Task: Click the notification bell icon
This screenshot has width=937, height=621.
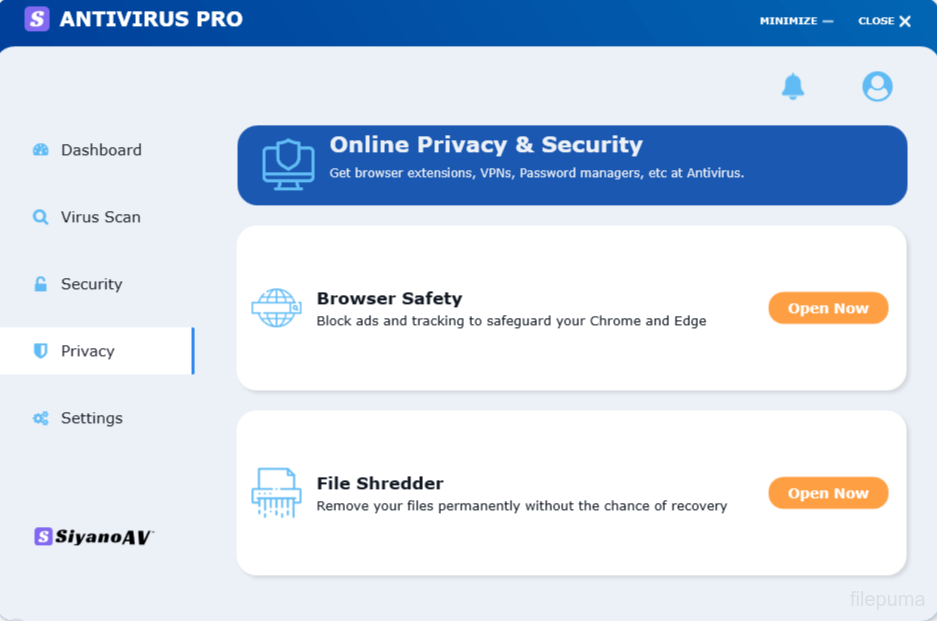Action: click(793, 87)
